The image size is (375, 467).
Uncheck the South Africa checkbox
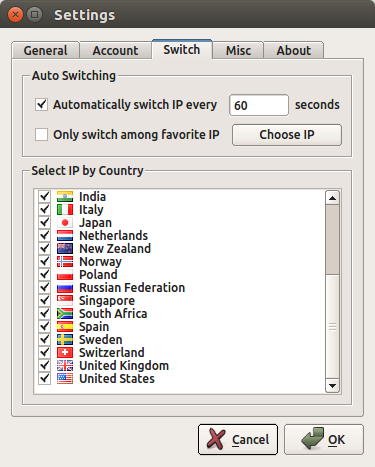tap(44, 314)
